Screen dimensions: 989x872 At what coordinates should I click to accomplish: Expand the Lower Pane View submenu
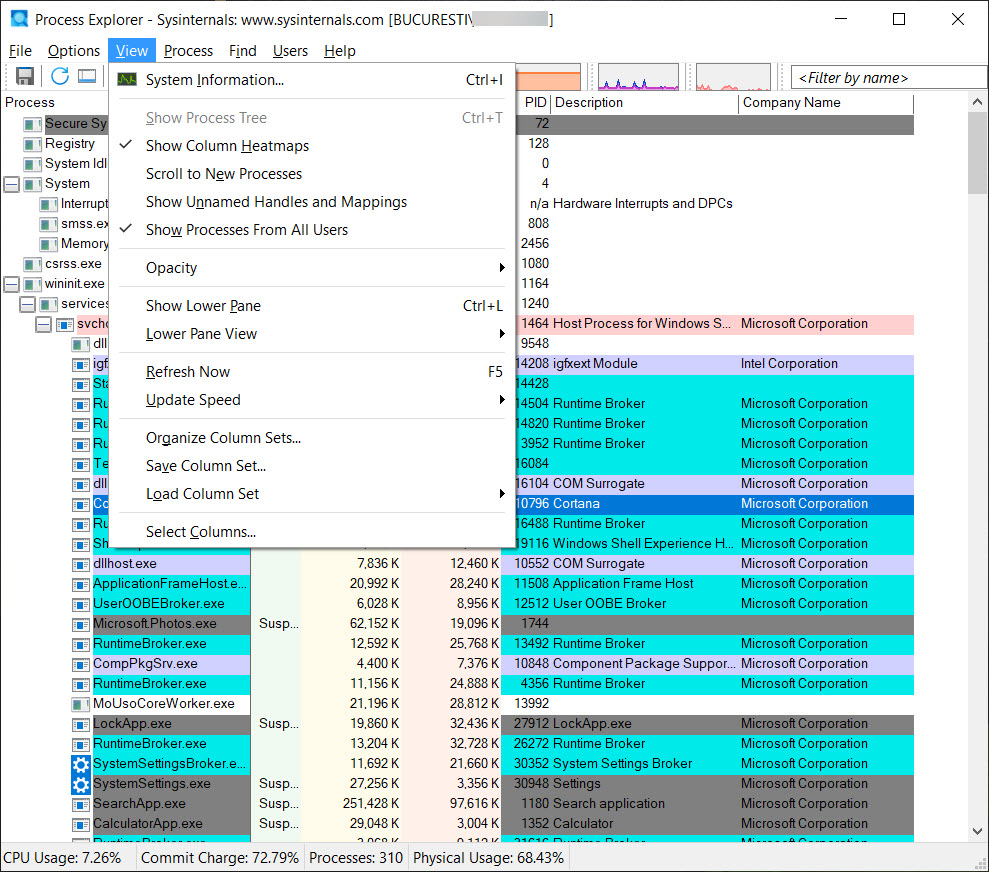(312, 334)
